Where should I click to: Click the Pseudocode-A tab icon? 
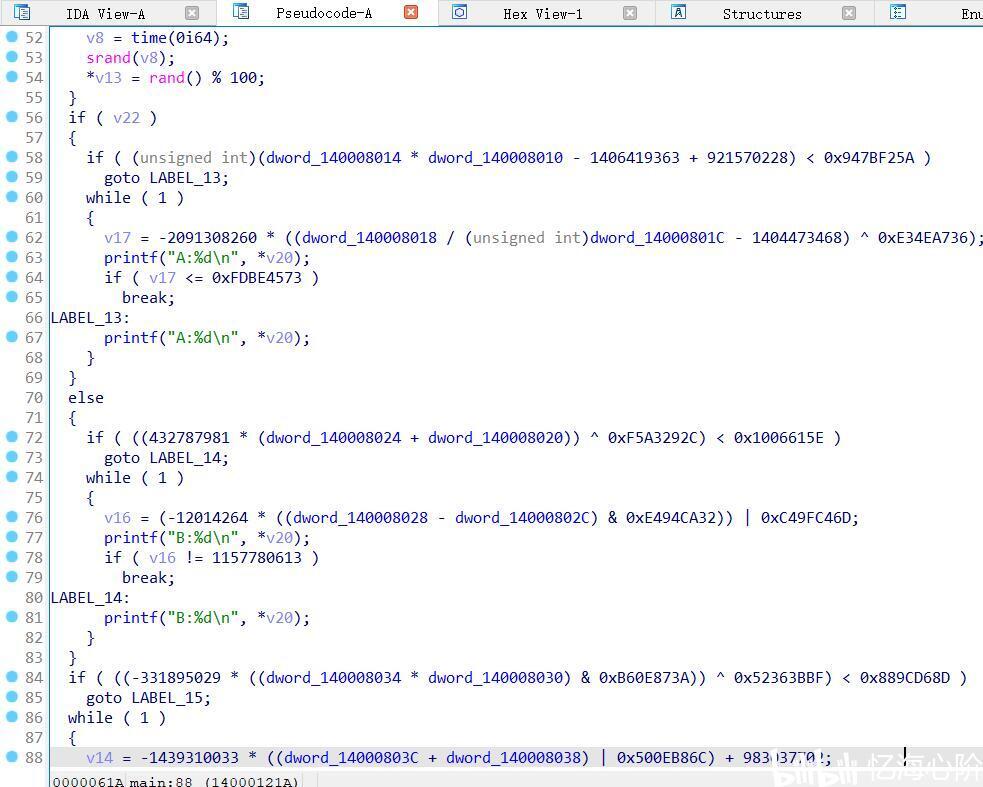coord(241,11)
